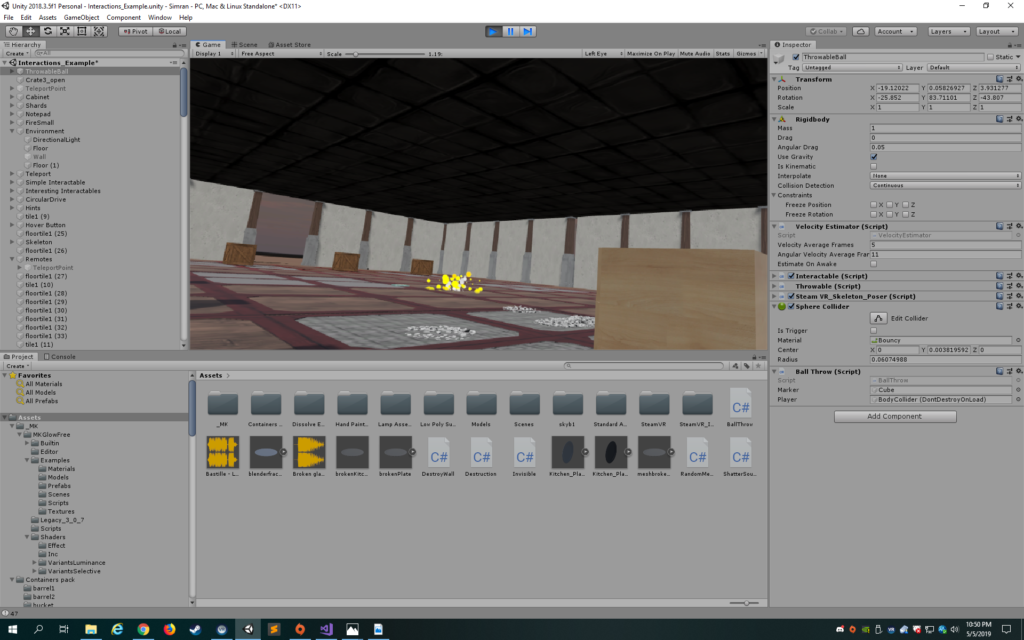Open Visual Studio from the taskbar
Screen dimensions: 1024x640
click(x=326, y=630)
